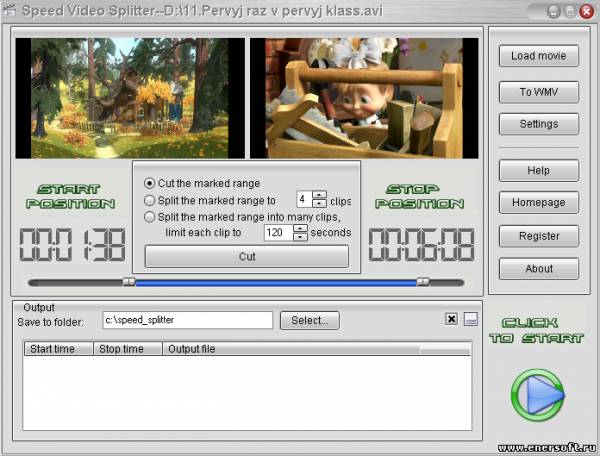Viewport: 600px width, 456px height.
Task: Increase the number of clips
Action: [319, 195]
